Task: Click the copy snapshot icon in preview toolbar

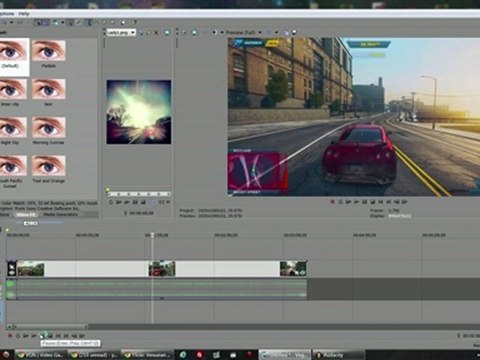Action: [286, 32]
